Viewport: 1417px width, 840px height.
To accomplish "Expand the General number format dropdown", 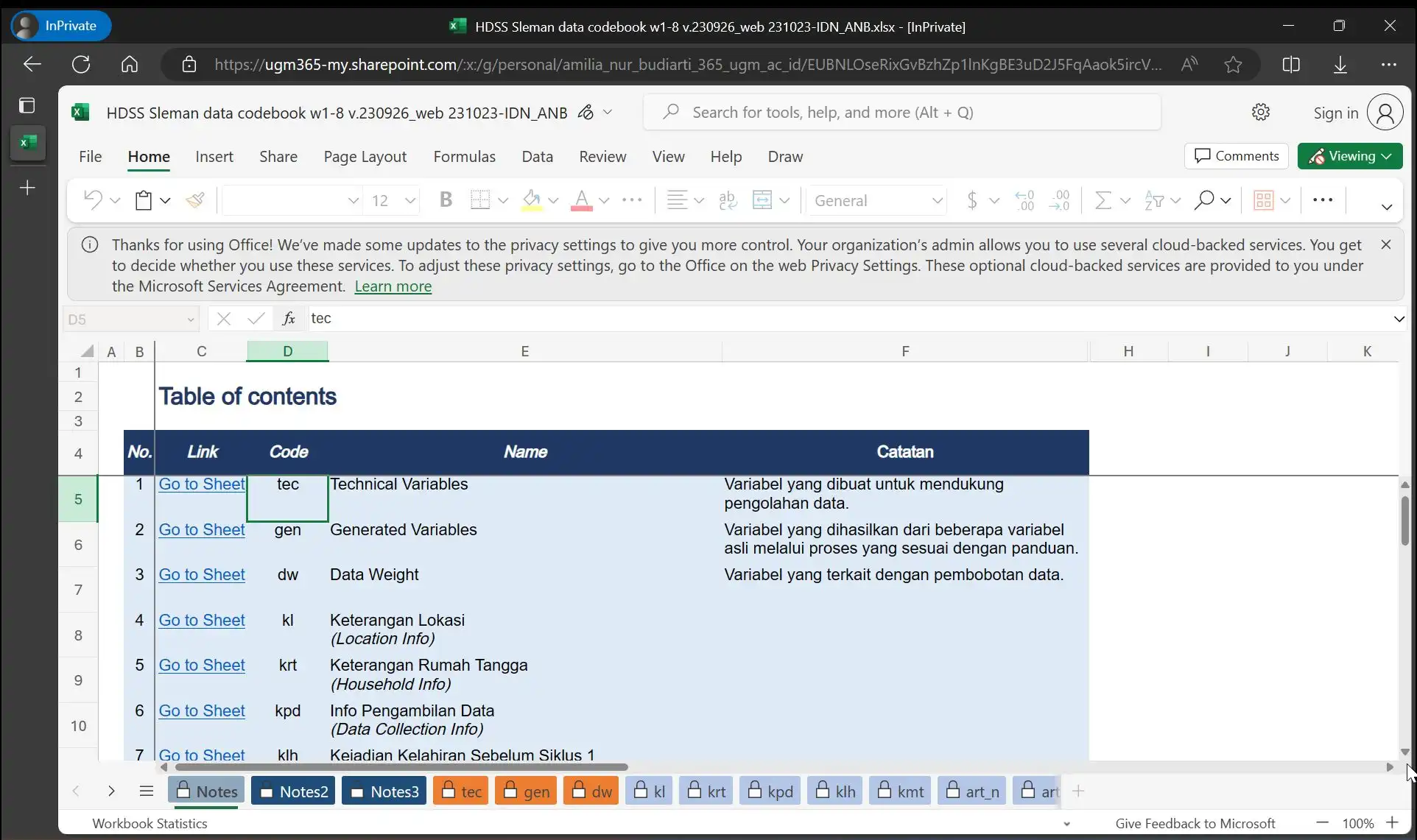I will click(x=937, y=200).
